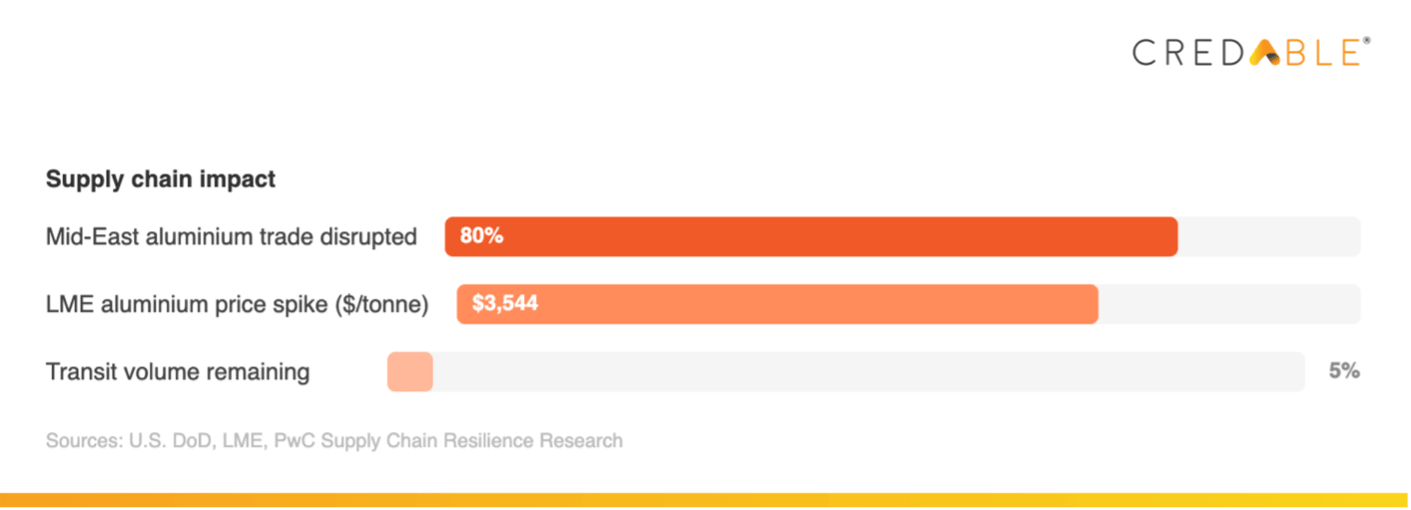Viewport: 1411px width, 510px height.
Task: Click "PwC Supply Chain Resilience Research" source text
Action: [450, 440]
